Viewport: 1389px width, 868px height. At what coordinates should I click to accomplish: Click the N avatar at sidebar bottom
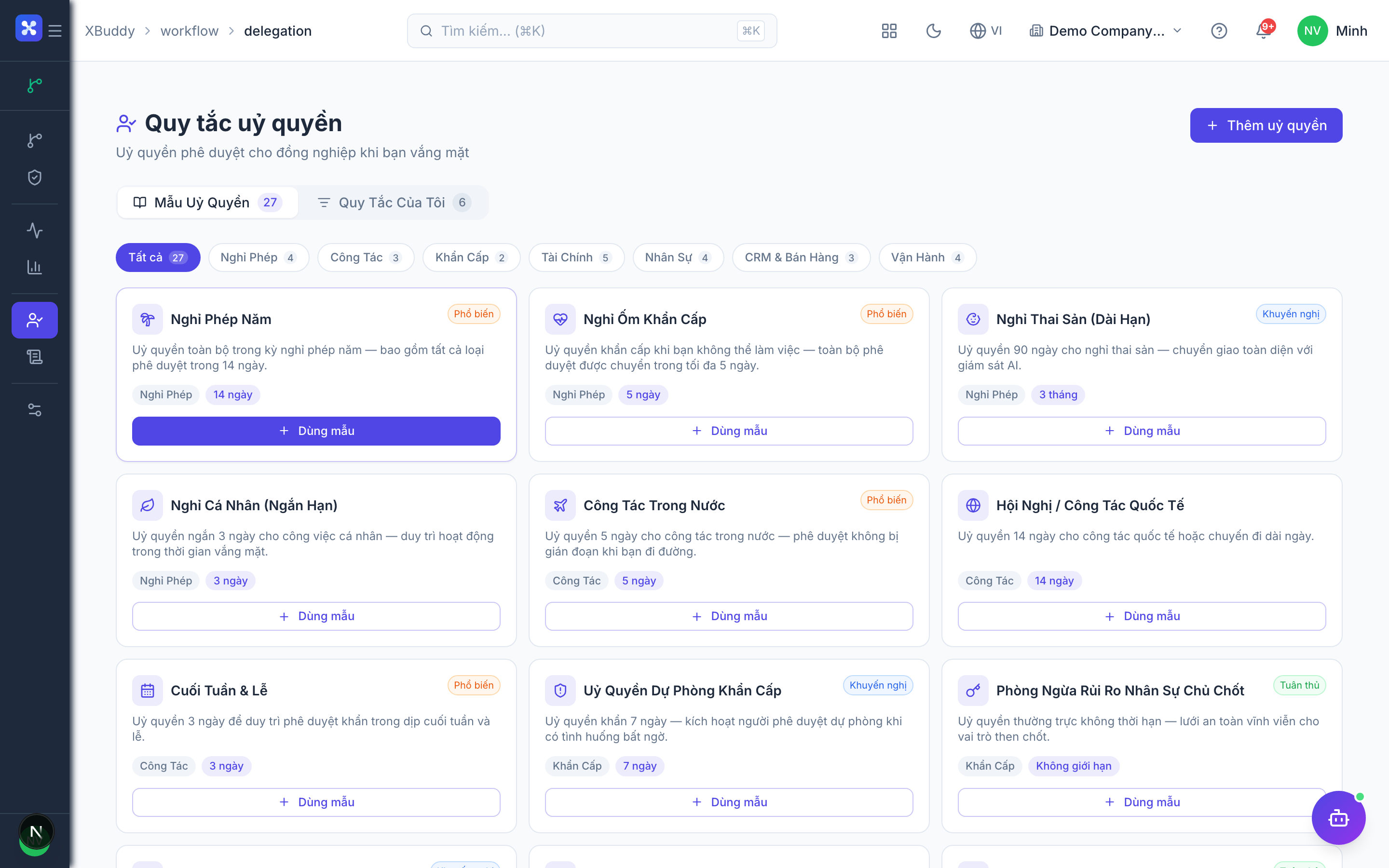(36, 832)
